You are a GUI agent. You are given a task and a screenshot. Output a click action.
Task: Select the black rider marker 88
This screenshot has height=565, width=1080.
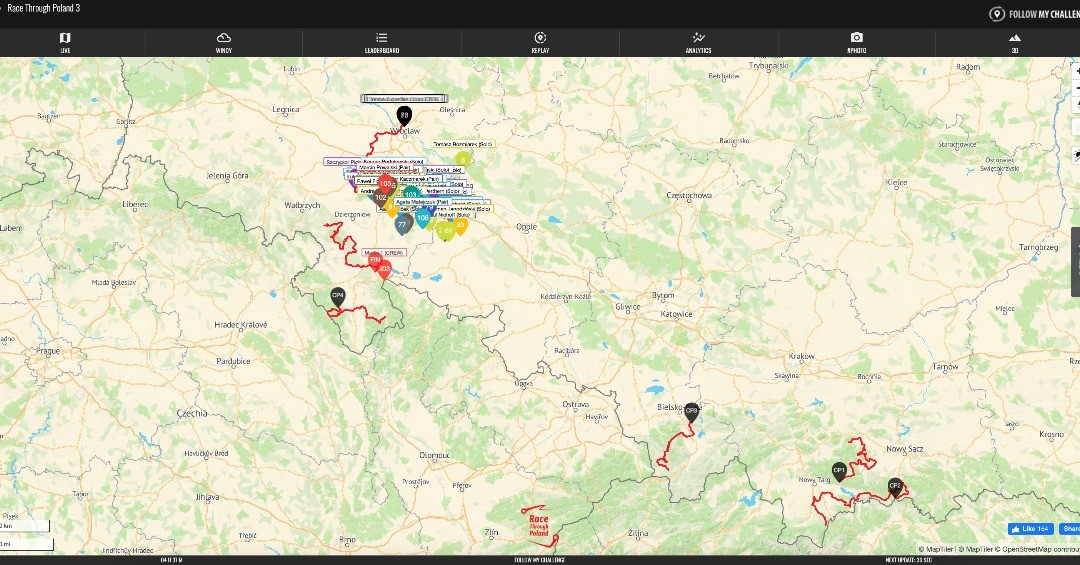pos(404,116)
